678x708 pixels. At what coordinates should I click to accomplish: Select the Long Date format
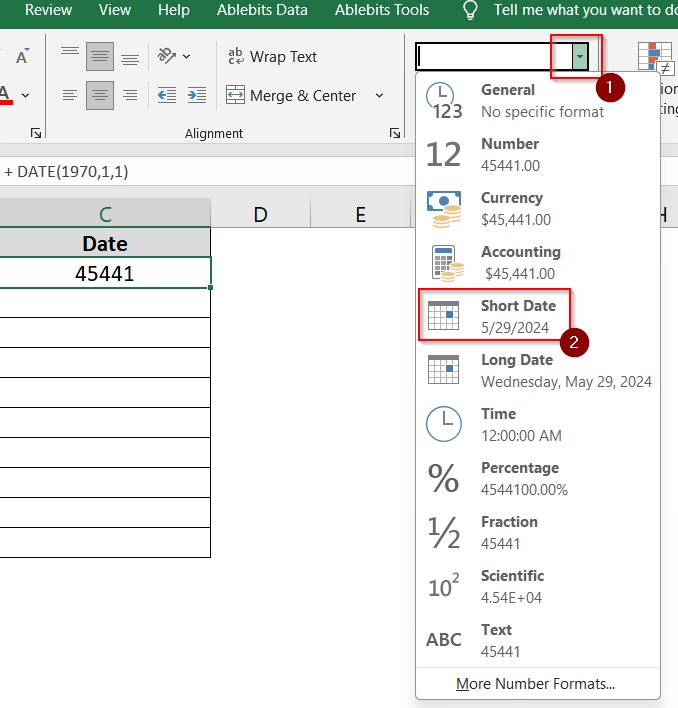538,370
